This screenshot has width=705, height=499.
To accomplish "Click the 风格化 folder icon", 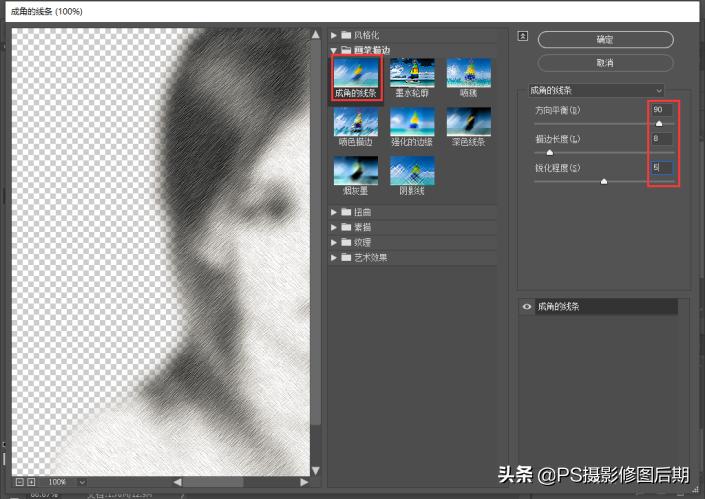I will [x=346, y=35].
